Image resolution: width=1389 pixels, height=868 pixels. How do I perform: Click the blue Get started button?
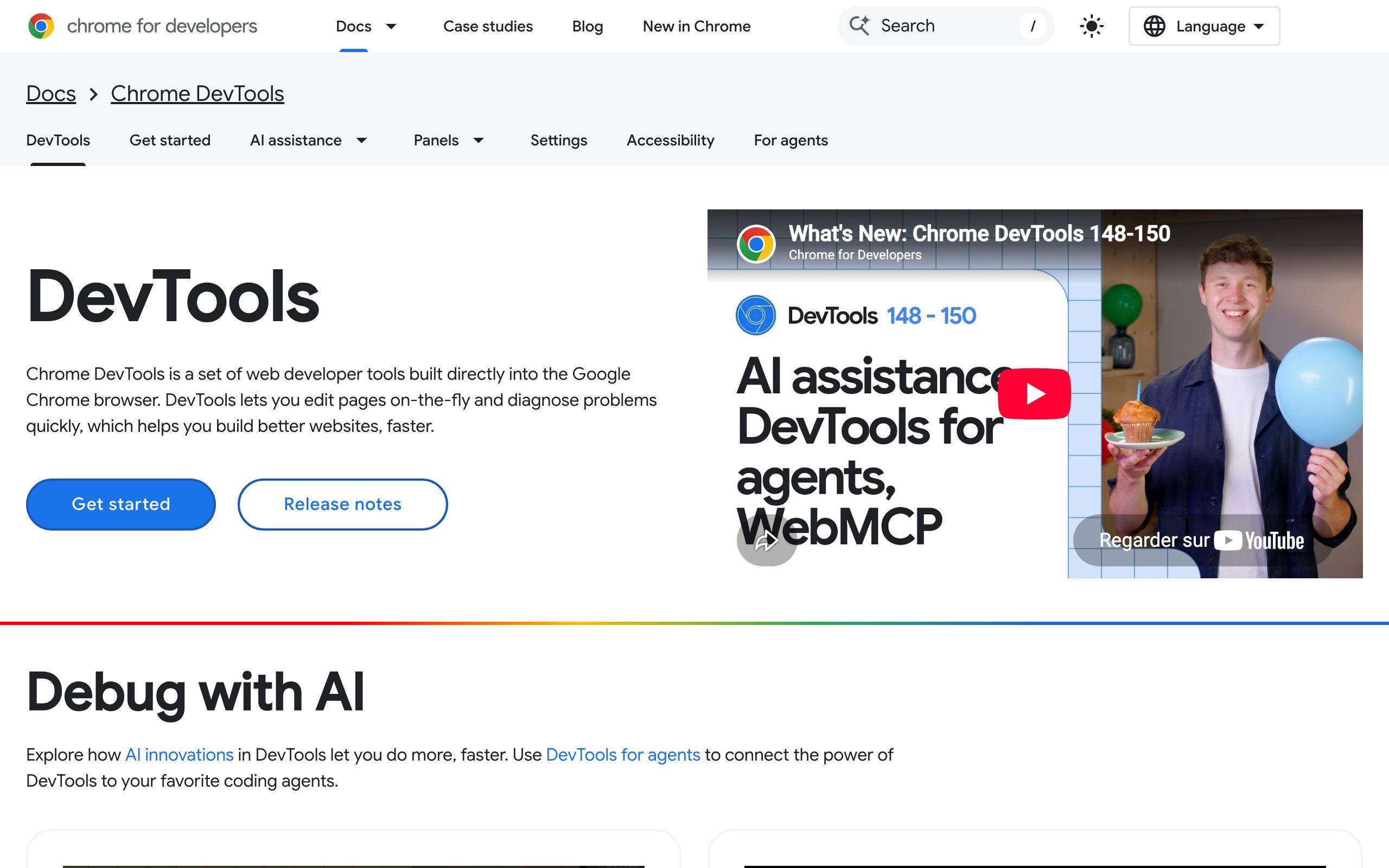point(120,504)
